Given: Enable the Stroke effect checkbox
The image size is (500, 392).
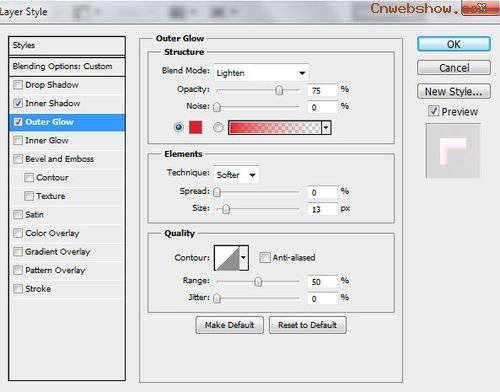Looking at the screenshot, I should (18, 289).
